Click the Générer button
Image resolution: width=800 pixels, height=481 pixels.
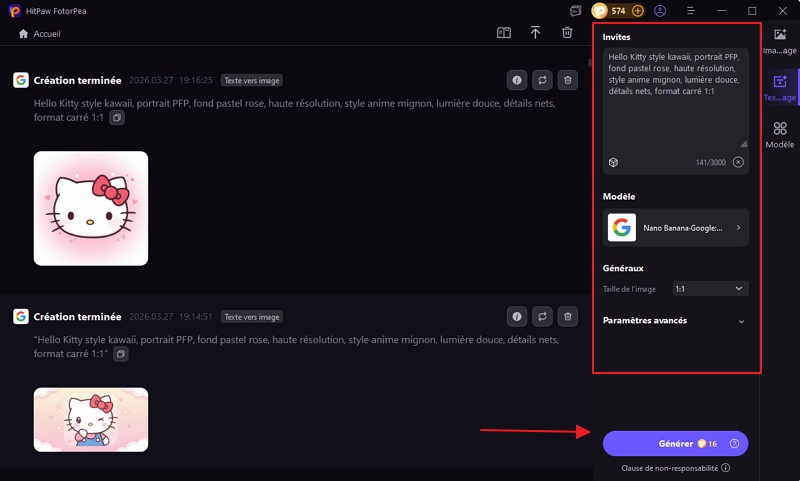click(x=675, y=443)
